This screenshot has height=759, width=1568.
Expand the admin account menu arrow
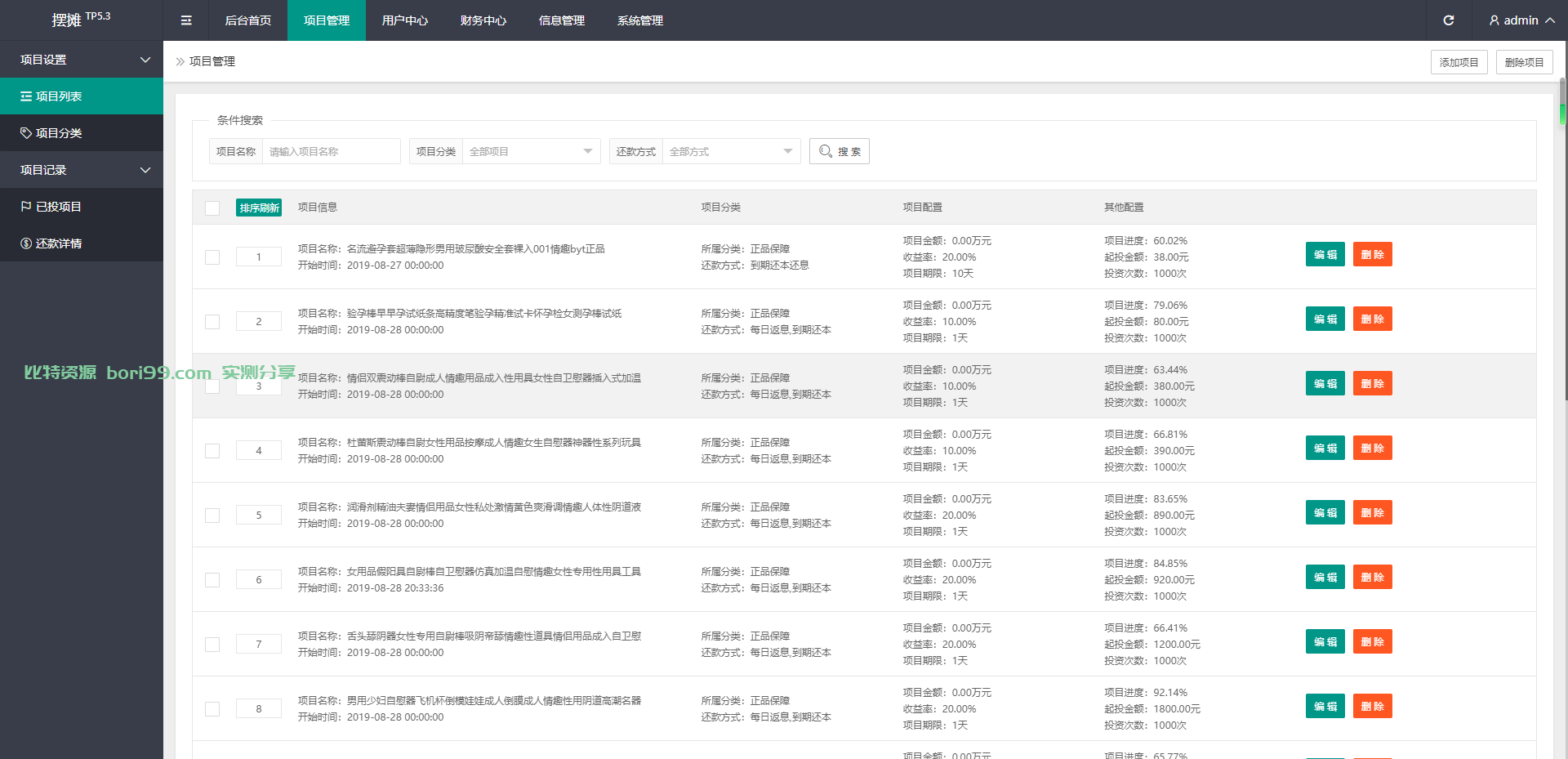click(1549, 20)
